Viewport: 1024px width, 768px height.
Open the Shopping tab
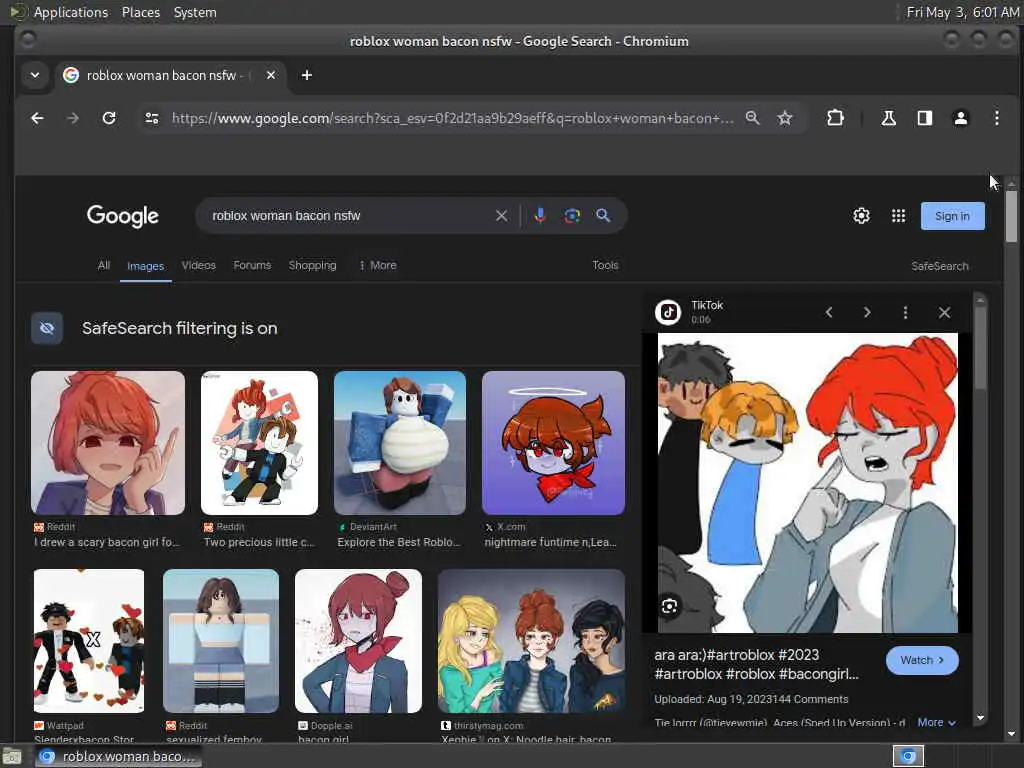(313, 265)
